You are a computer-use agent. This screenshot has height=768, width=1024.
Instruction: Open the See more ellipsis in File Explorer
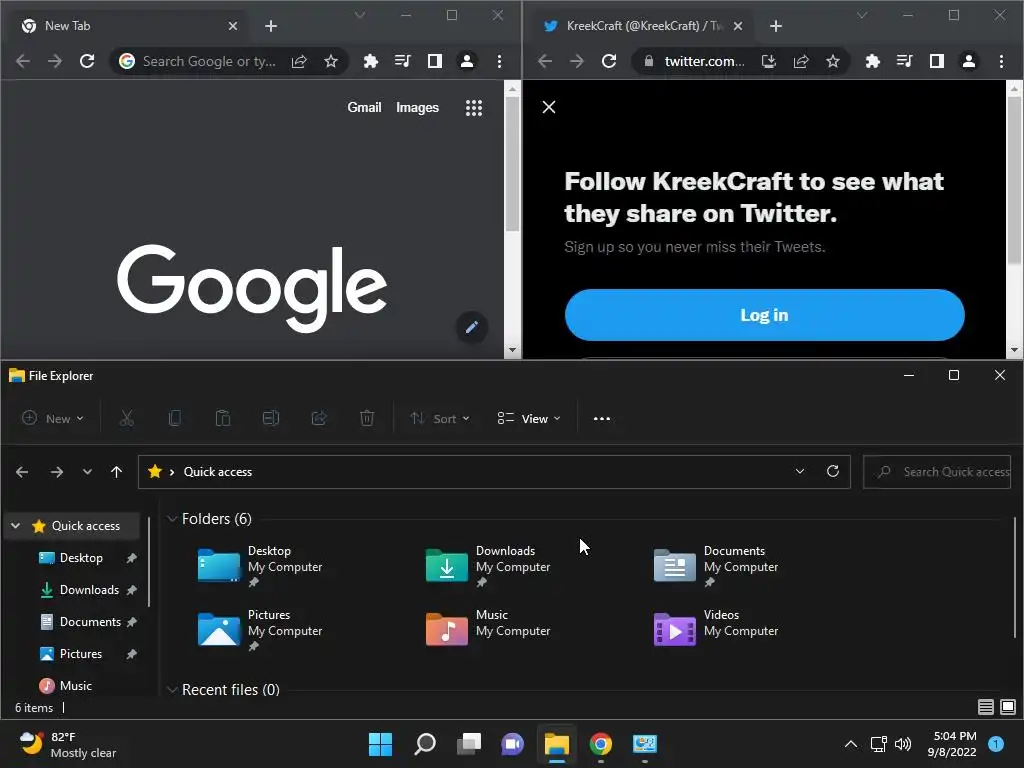(x=601, y=419)
